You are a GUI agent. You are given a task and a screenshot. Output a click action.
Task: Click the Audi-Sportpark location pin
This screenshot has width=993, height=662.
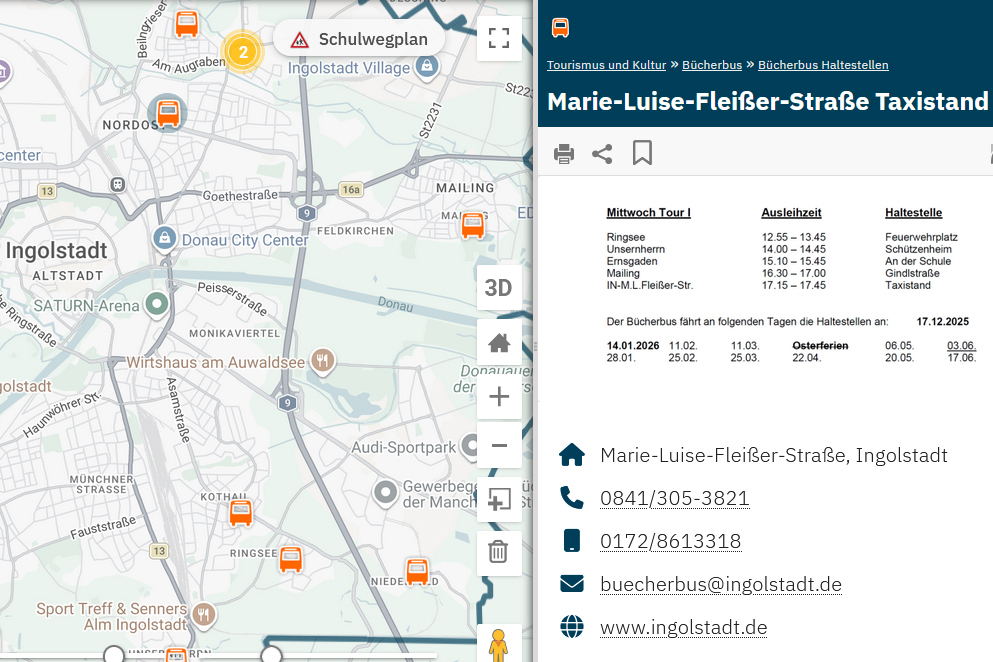pos(469,446)
